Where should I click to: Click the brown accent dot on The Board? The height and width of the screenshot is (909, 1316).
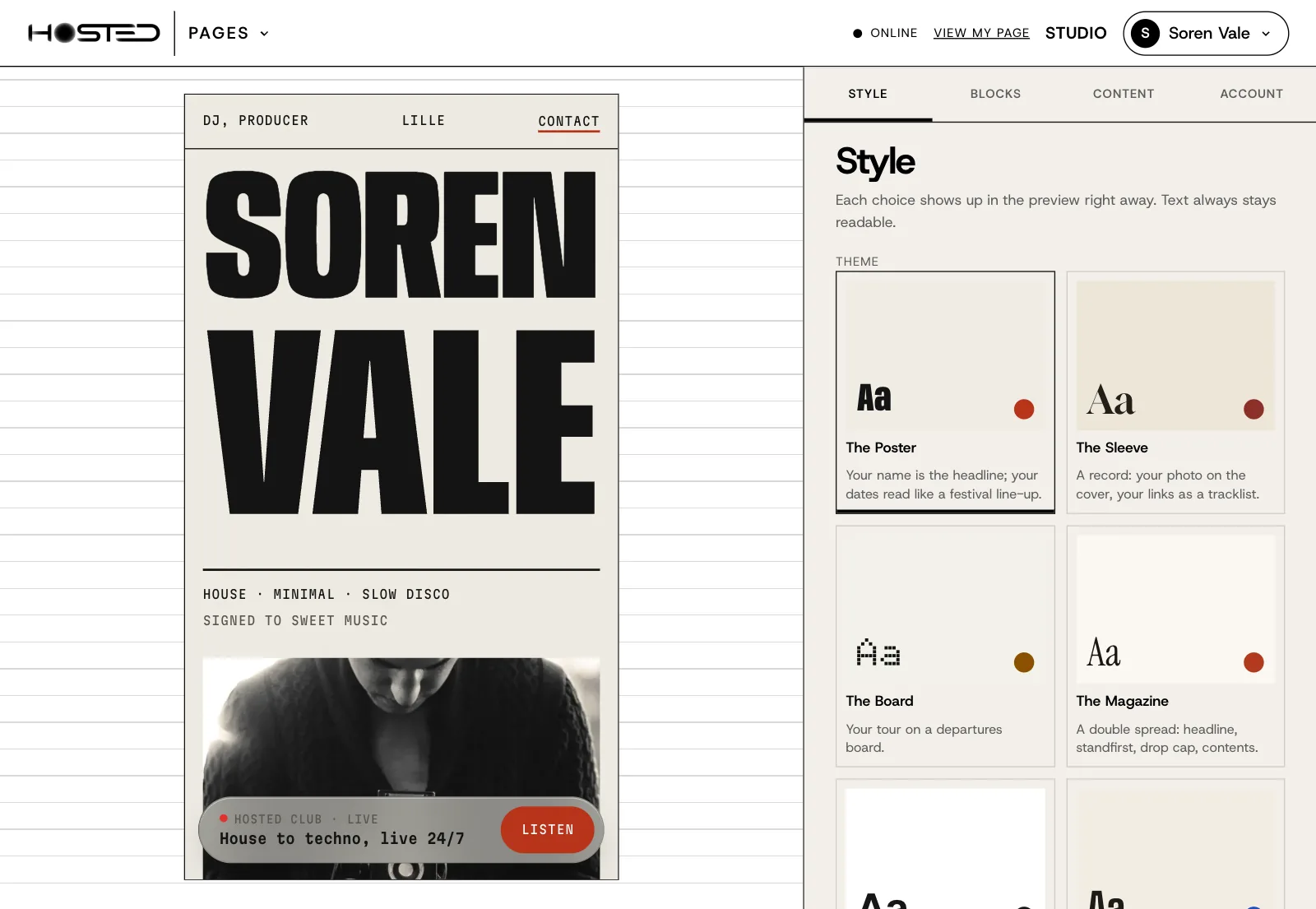1024,662
